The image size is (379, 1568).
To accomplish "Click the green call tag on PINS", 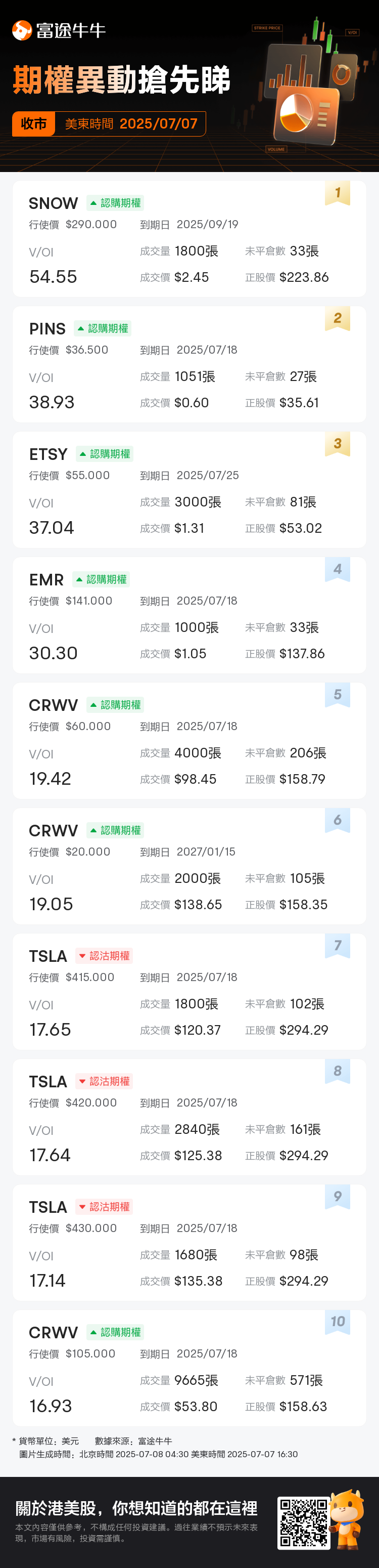I will [103, 329].
